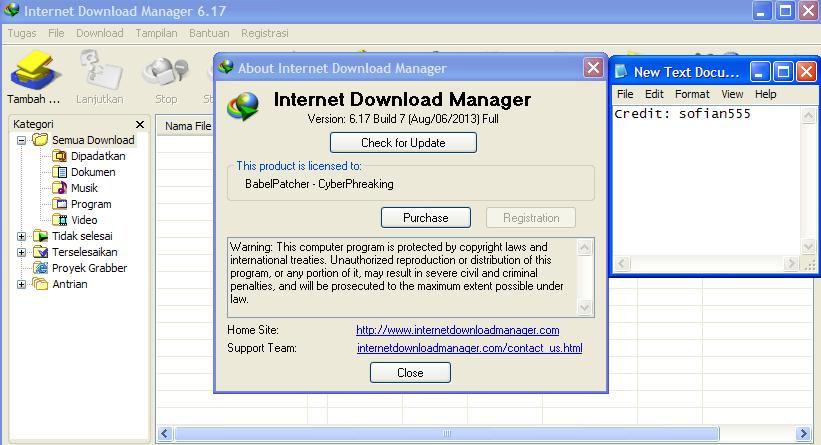Click the Close button in About dialog
Image resolution: width=821 pixels, height=445 pixels.
tap(410, 373)
